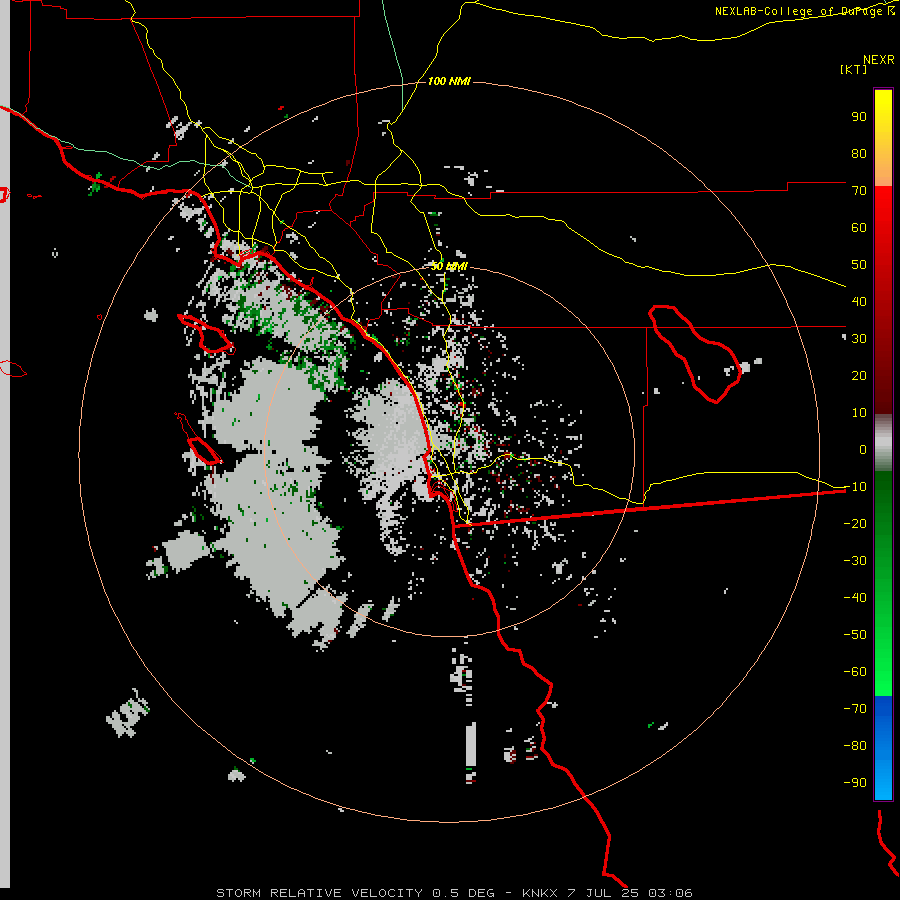Click the -60 knot scale value
The image size is (900, 900).
click(x=855, y=672)
